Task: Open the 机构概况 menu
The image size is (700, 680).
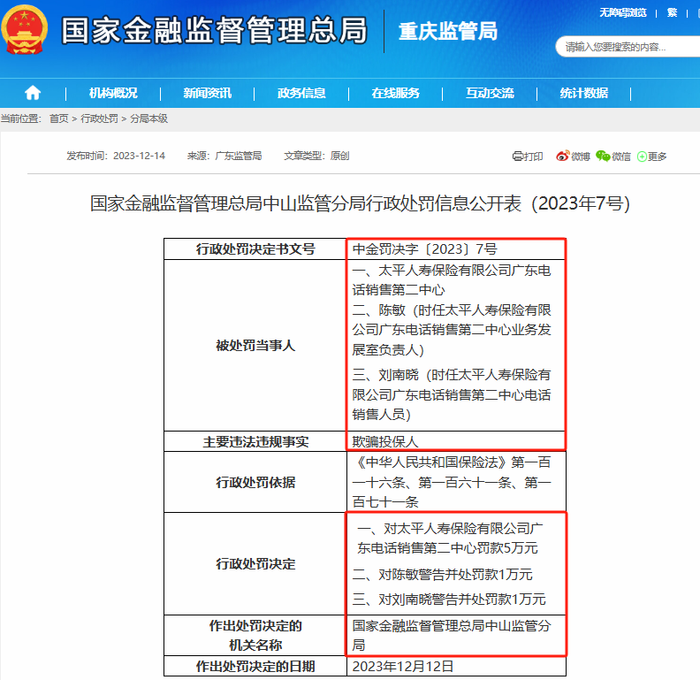Action: pos(113,93)
